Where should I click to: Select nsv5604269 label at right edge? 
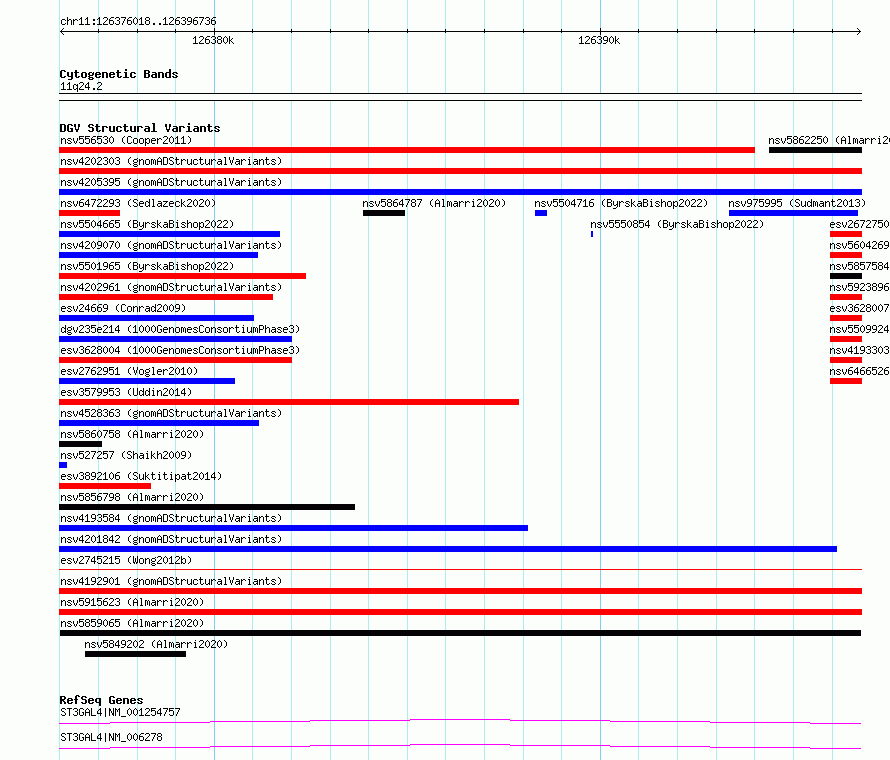pyautogui.click(x=859, y=245)
